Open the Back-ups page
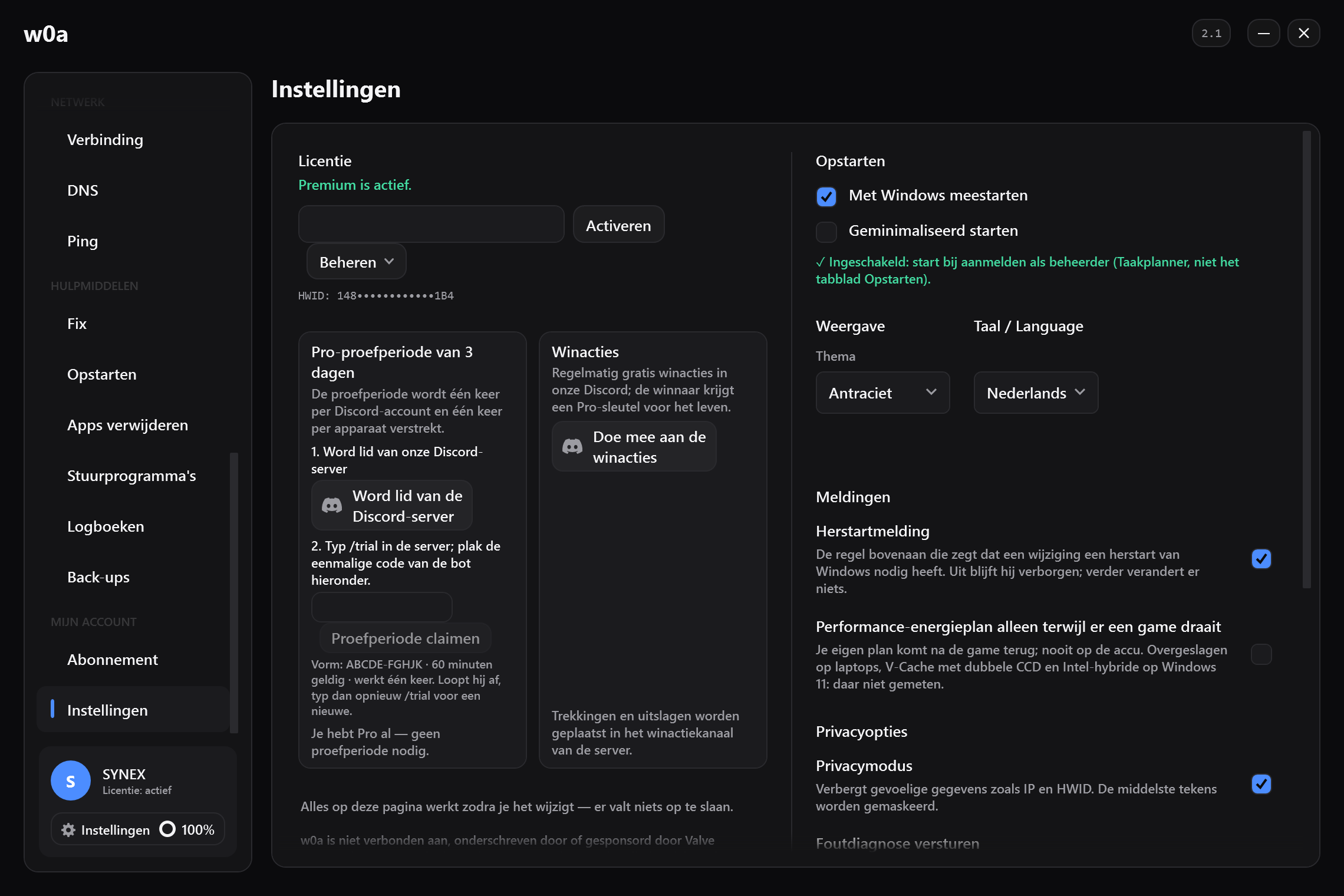Image resolution: width=1344 pixels, height=896 pixels. 133,577
